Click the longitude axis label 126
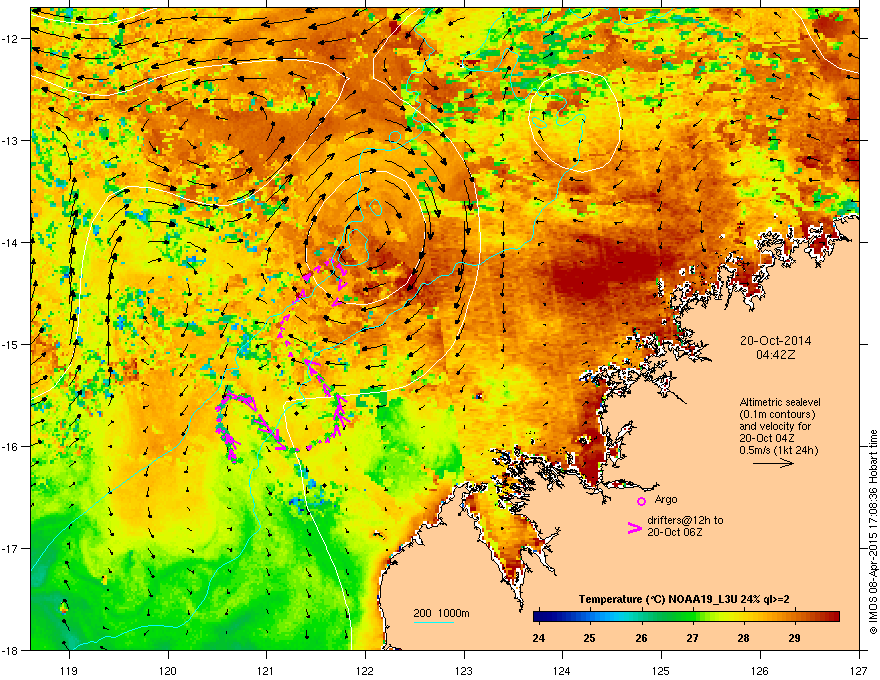Viewport: 880px width, 680px height. 760,670
